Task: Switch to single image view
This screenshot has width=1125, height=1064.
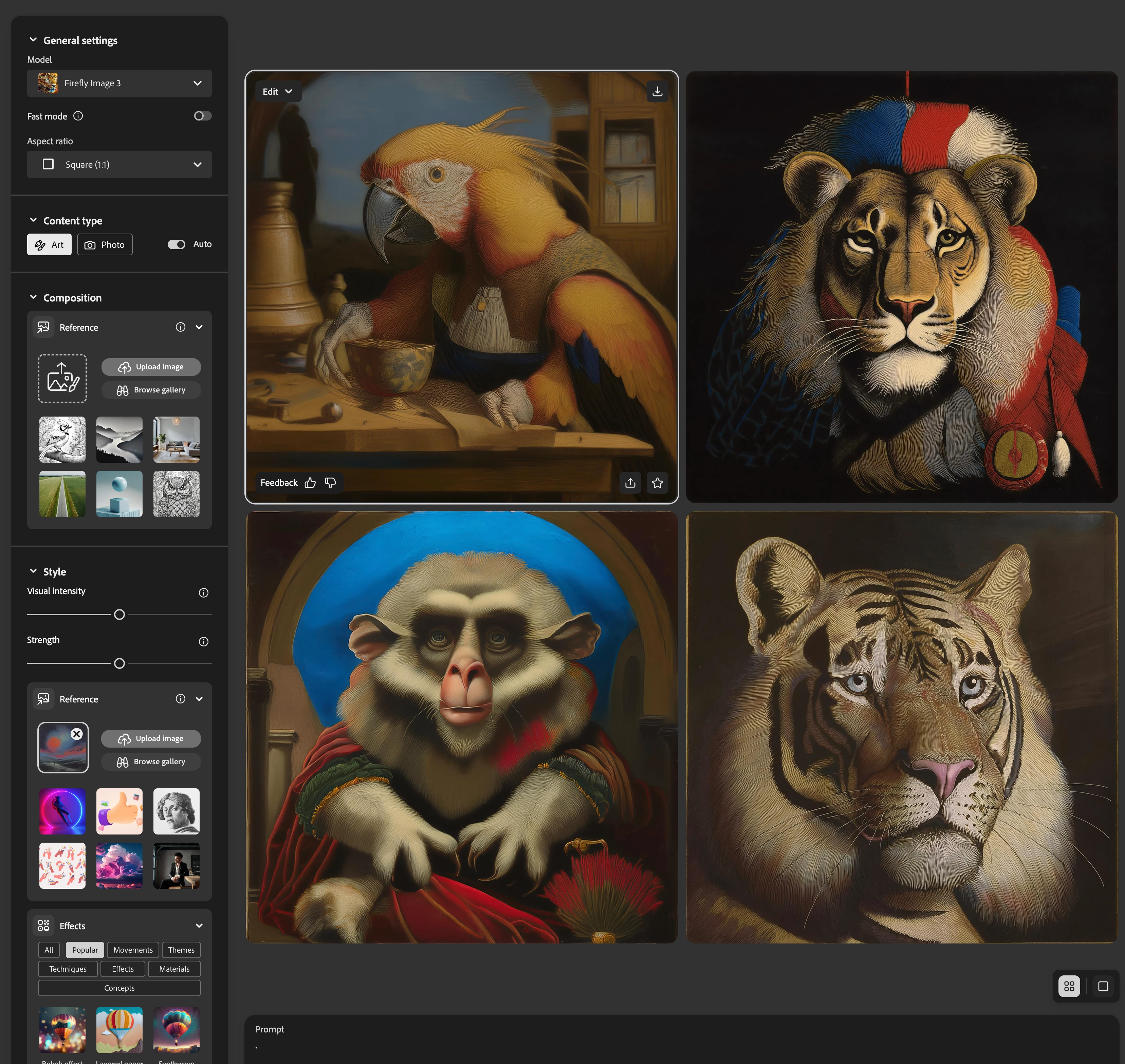Action: [1103, 986]
